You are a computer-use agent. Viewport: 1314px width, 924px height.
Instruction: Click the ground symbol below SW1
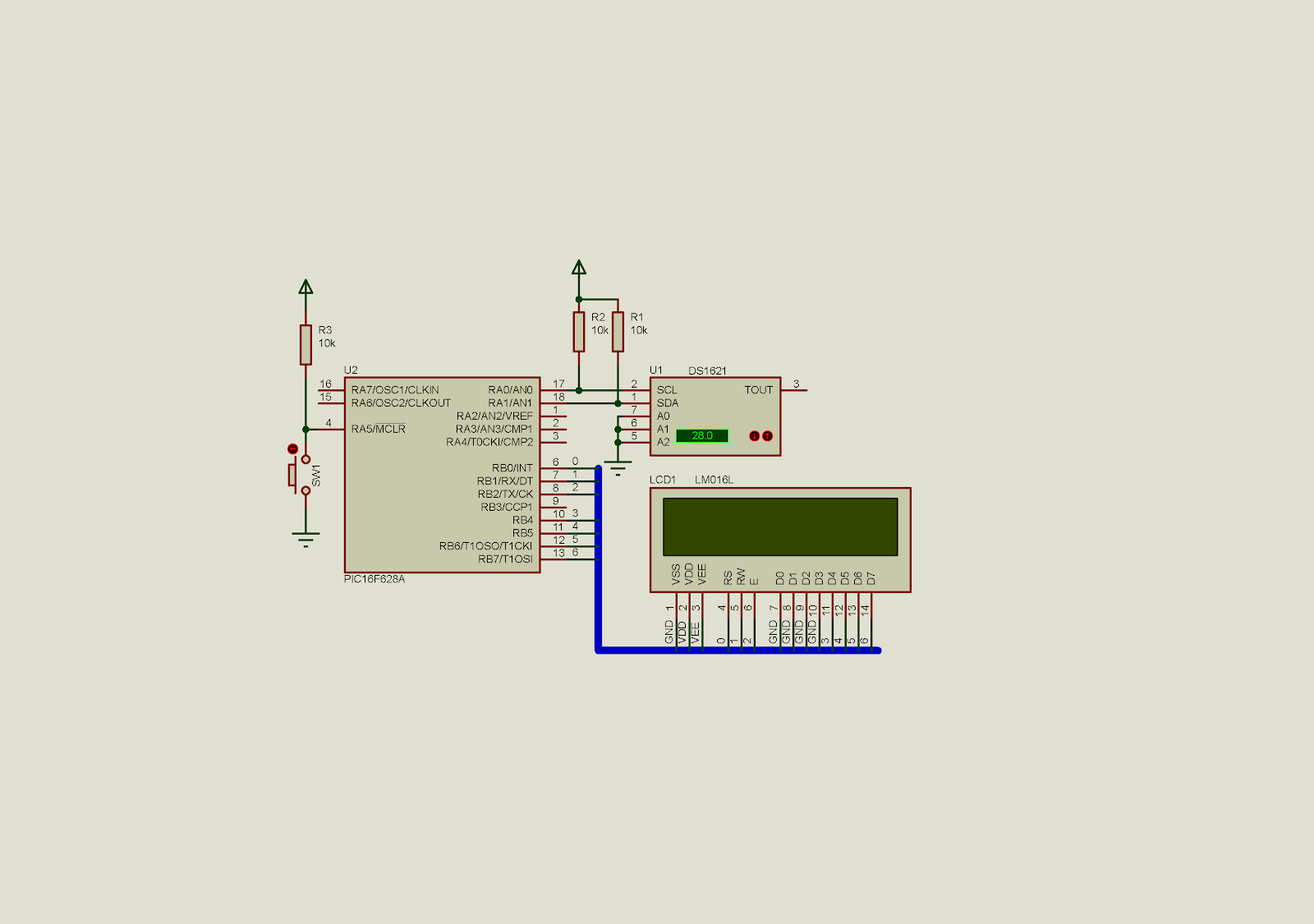coord(306,540)
